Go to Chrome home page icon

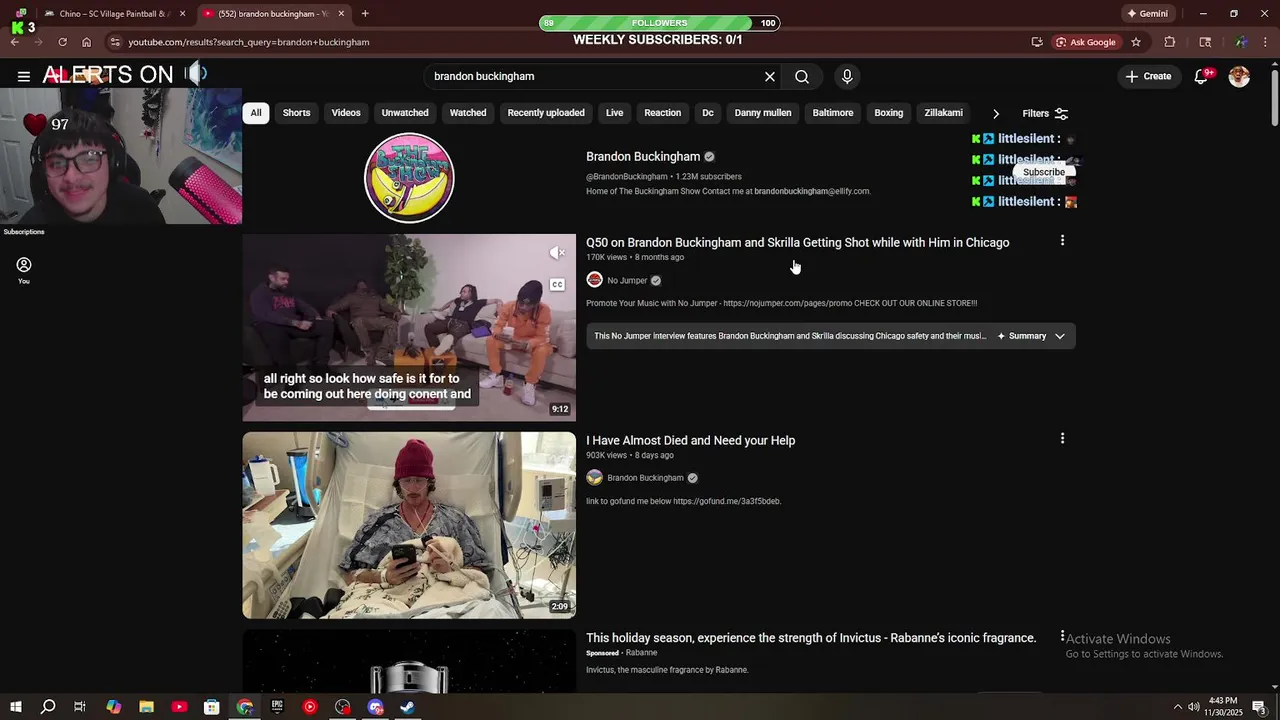[x=86, y=42]
